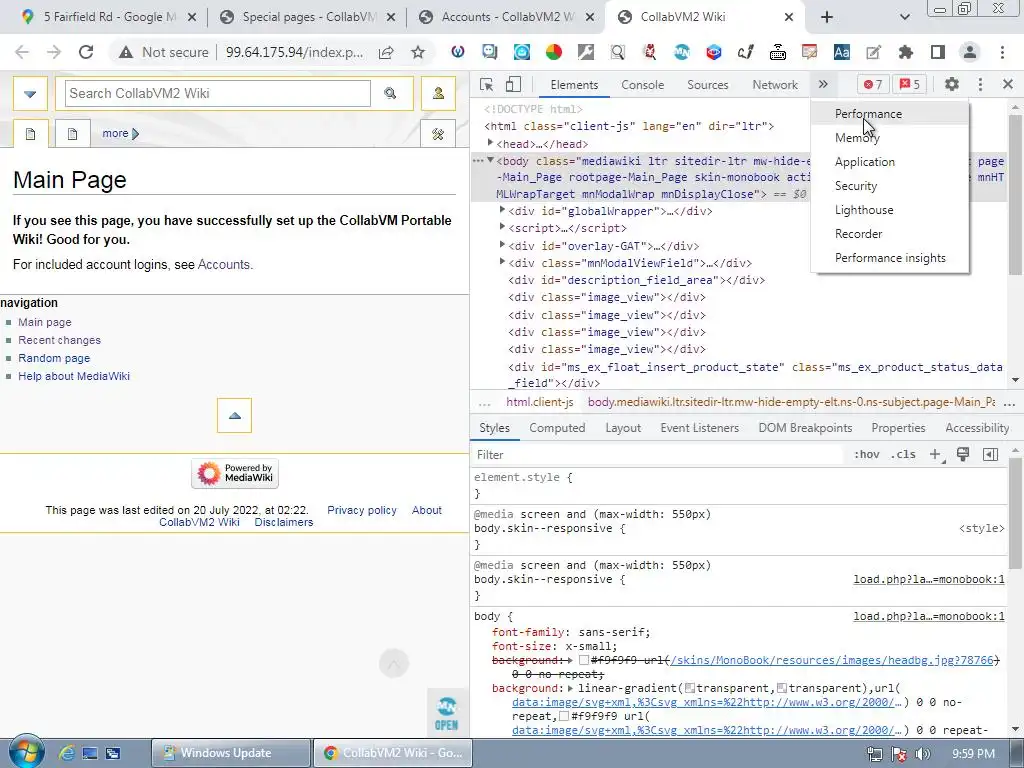Reload the current page
The image size is (1024, 768).
[x=86, y=52]
